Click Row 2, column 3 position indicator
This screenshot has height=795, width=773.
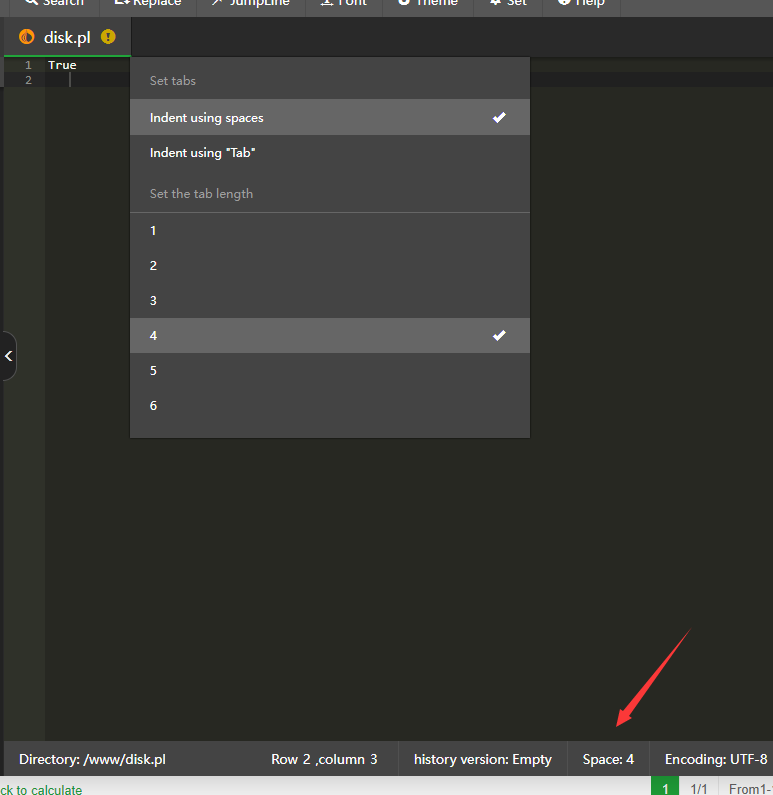[x=324, y=759]
